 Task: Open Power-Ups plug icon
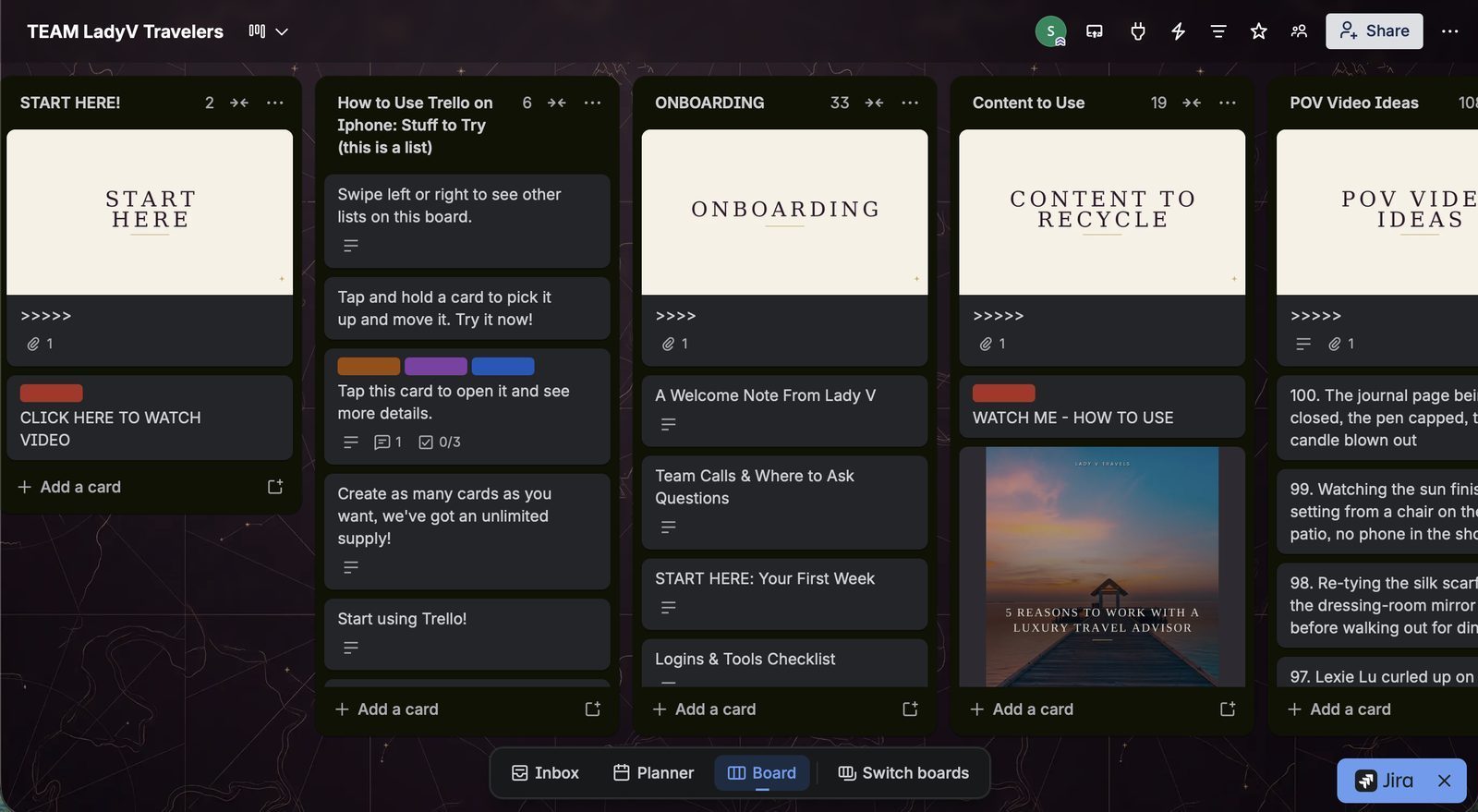coord(1138,31)
